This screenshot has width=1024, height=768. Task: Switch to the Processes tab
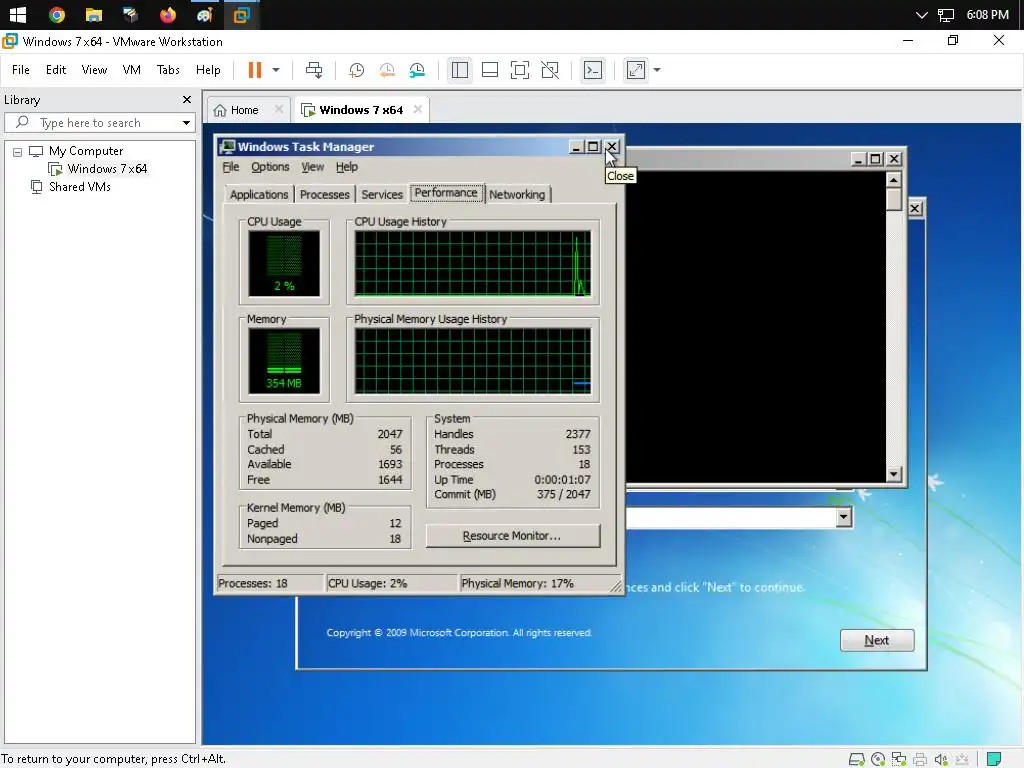[x=325, y=195]
